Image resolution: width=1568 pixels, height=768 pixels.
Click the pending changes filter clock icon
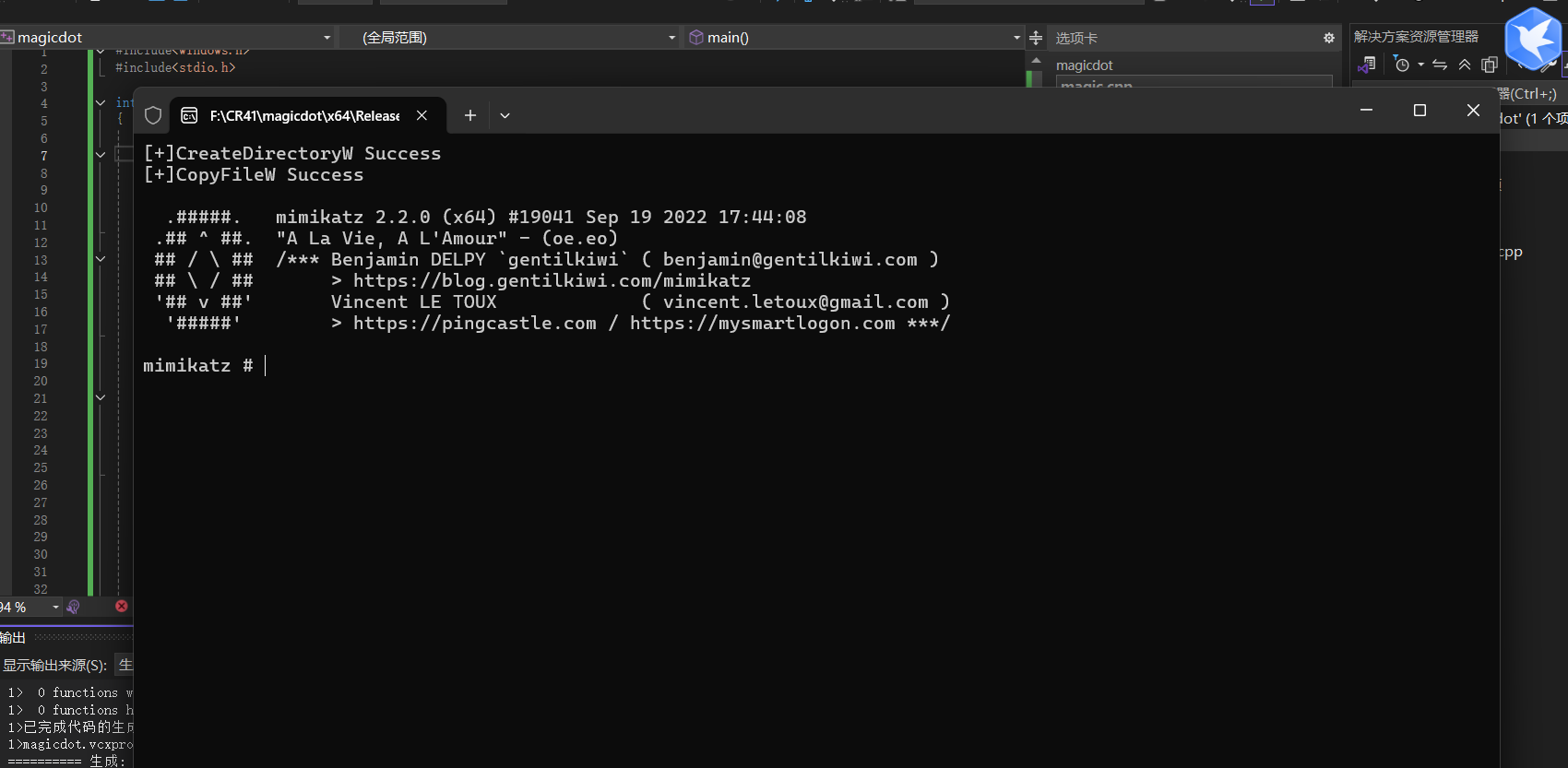pyautogui.click(x=1402, y=65)
